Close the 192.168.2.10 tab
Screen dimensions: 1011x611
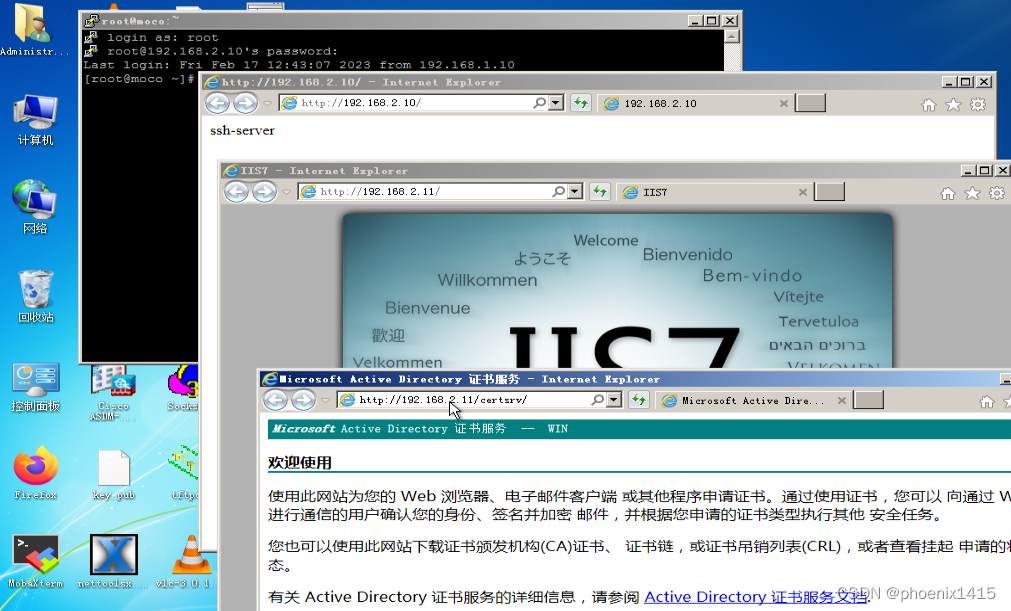[x=783, y=104]
